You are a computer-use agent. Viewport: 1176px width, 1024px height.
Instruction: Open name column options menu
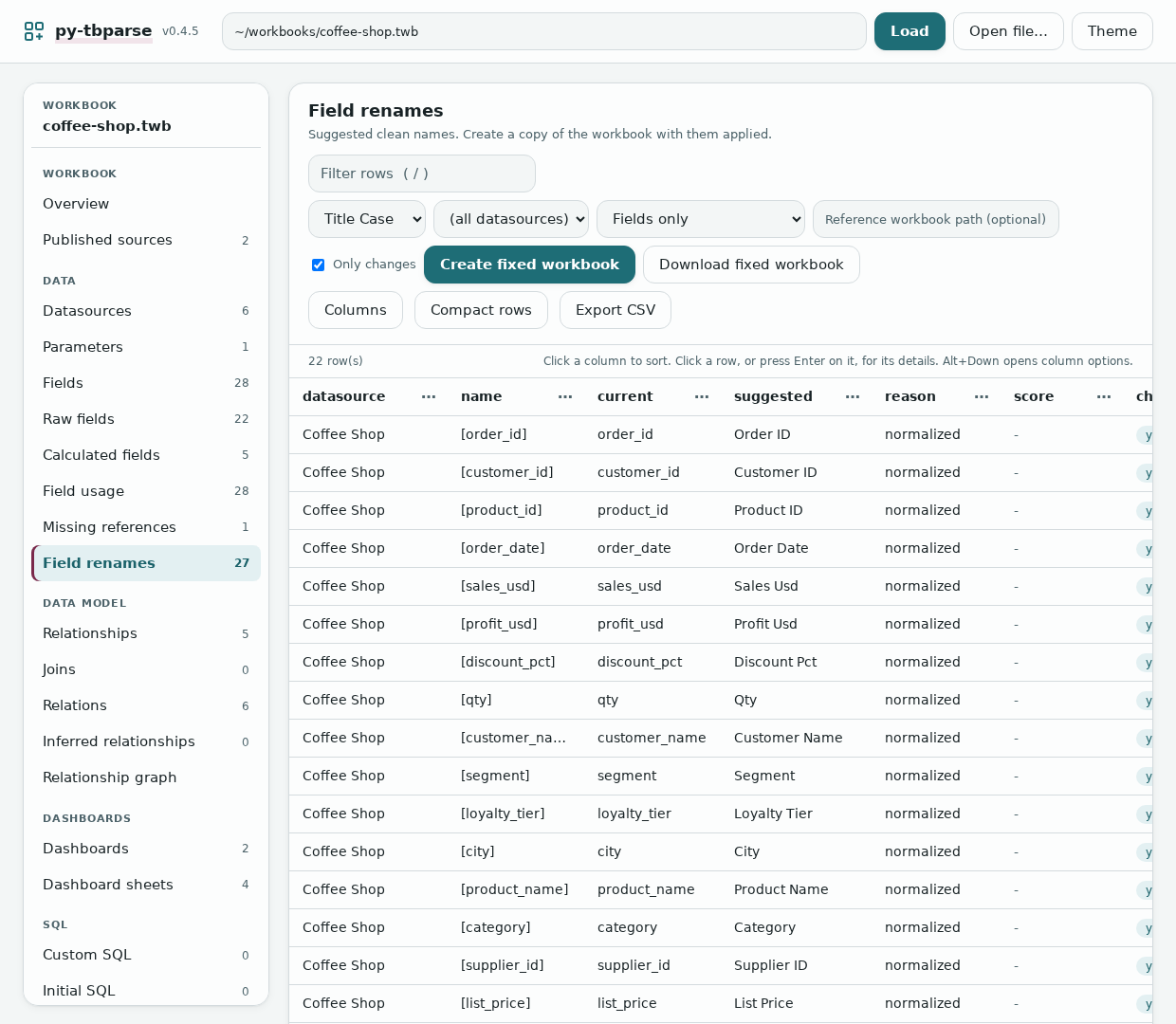pyautogui.click(x=565, y=396)
